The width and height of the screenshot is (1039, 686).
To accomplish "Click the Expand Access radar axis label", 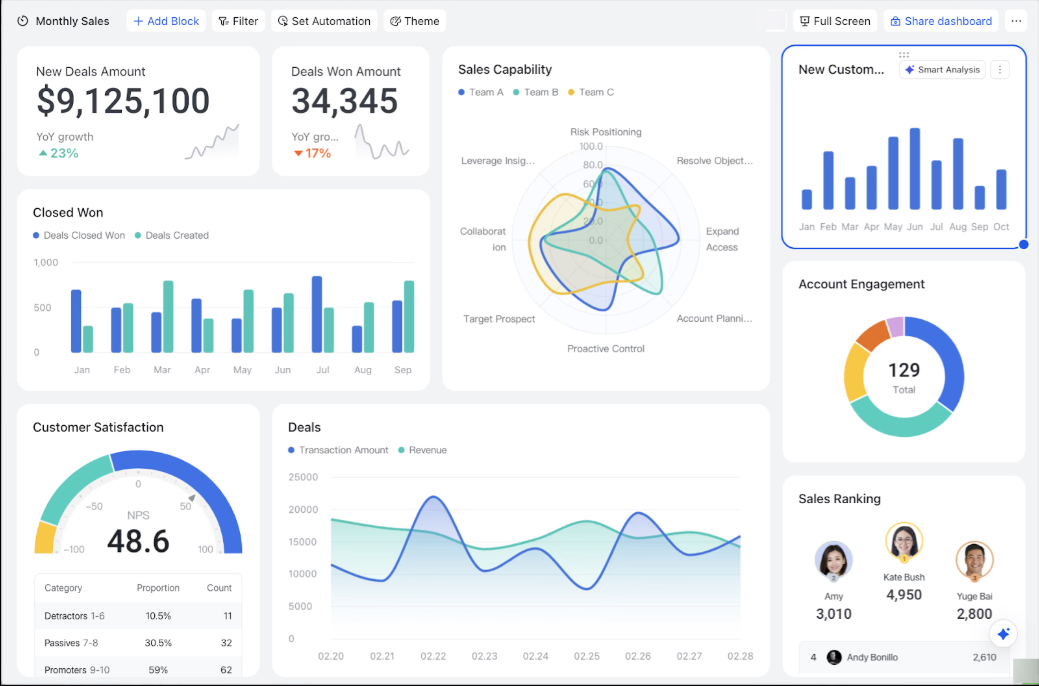I will (722, 239).
